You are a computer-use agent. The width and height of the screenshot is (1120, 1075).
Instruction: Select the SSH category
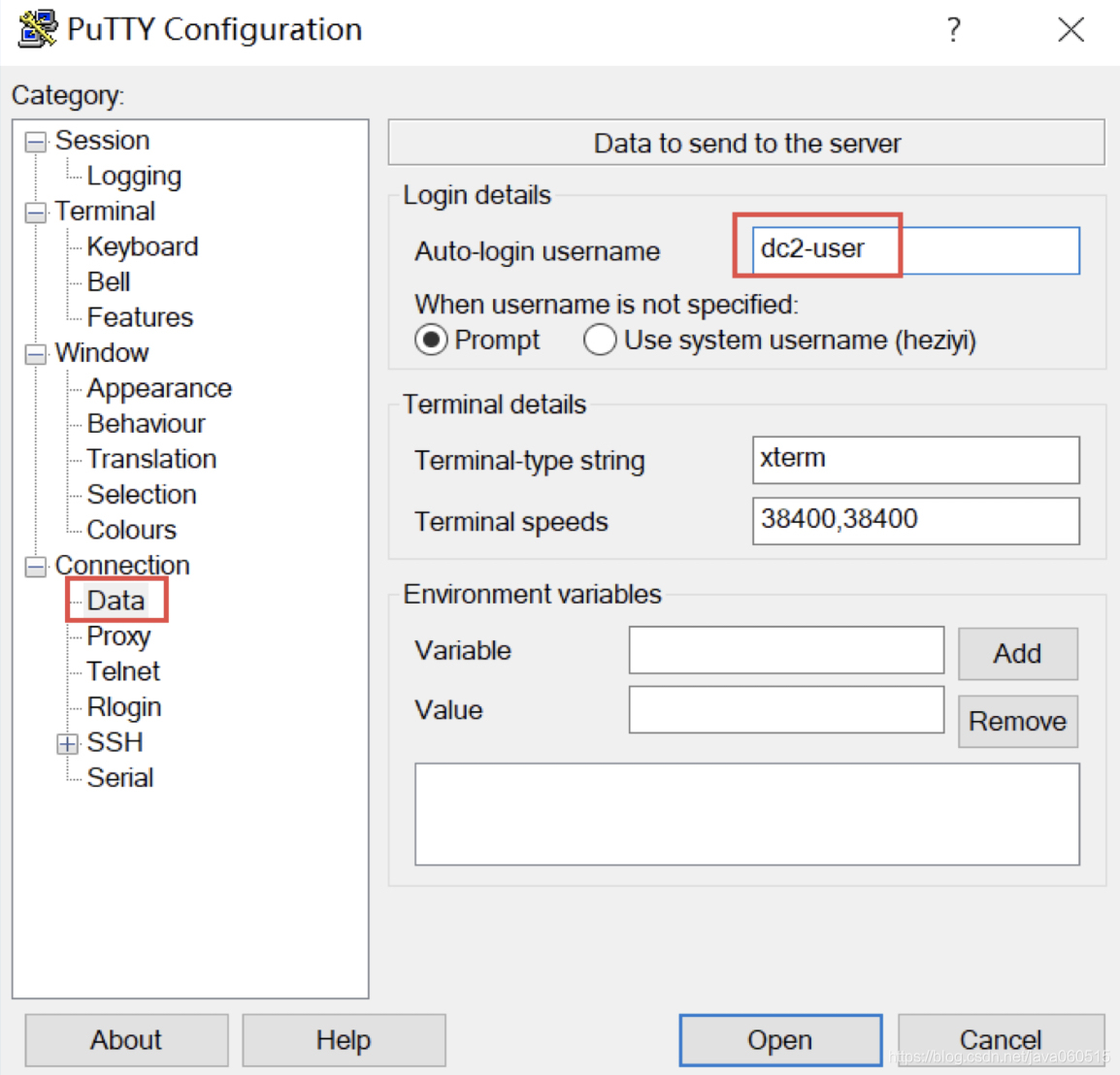115,742
